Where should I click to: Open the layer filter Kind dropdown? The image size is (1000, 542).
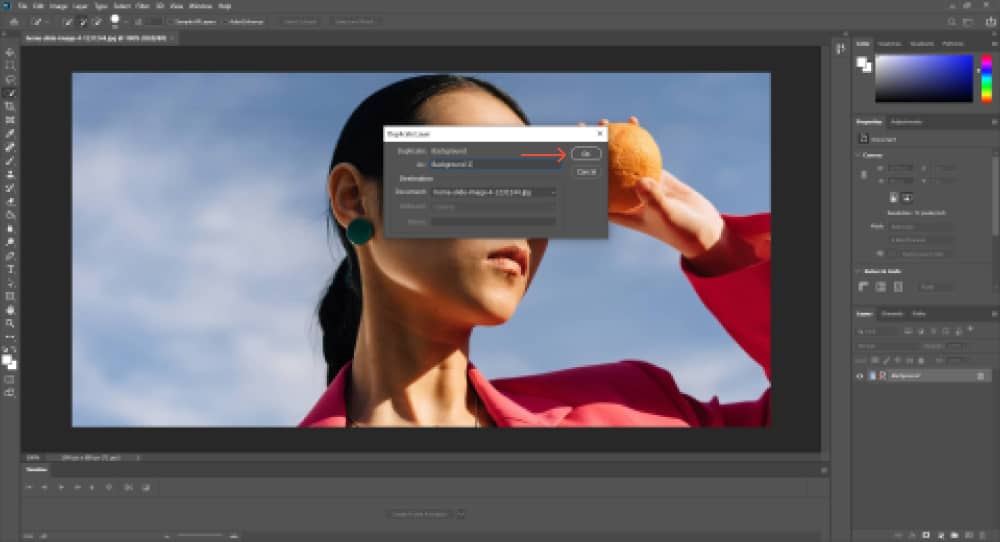tap(879, 331)
